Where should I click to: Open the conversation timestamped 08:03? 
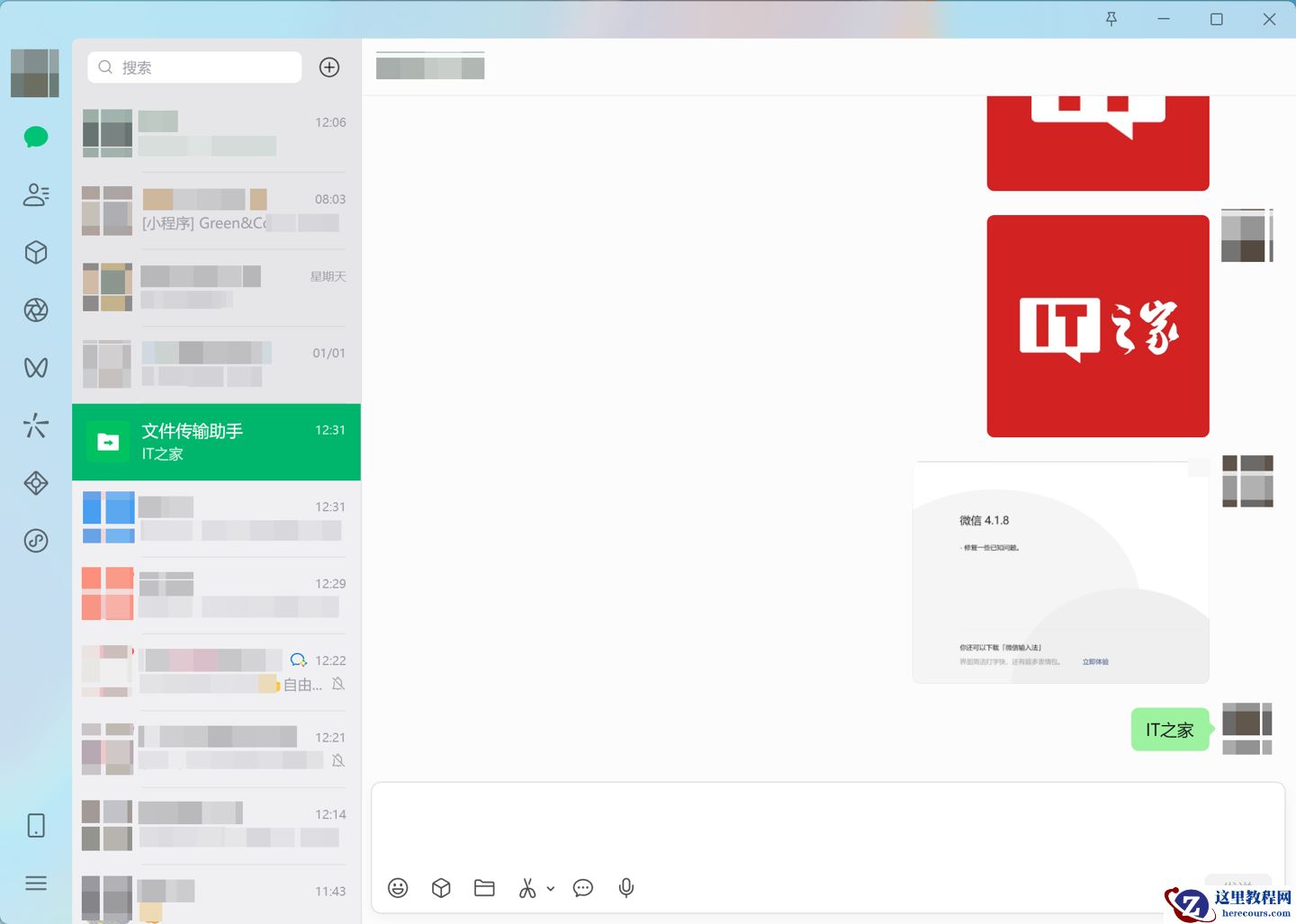(x=217, y=211)
